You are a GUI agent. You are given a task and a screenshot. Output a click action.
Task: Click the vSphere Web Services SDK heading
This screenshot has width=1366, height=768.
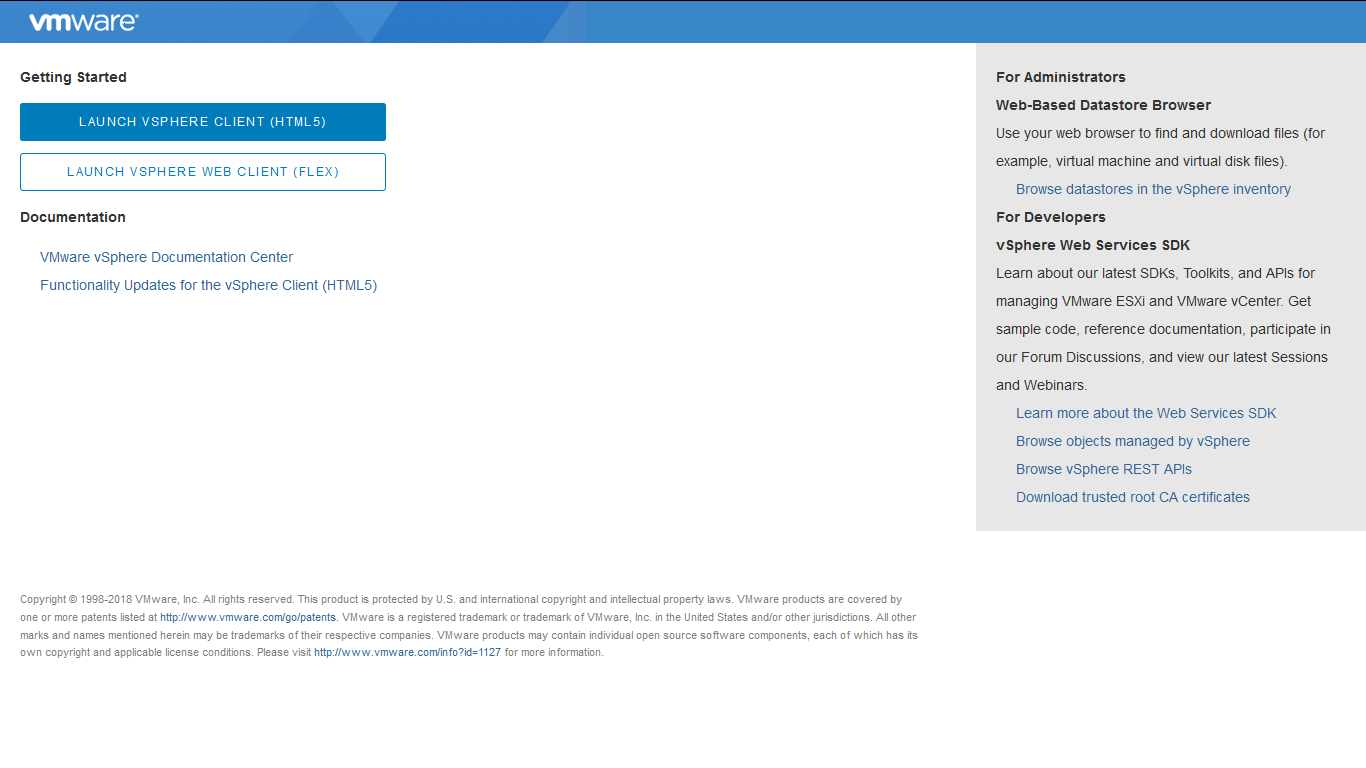click(x=1092, y=245)
